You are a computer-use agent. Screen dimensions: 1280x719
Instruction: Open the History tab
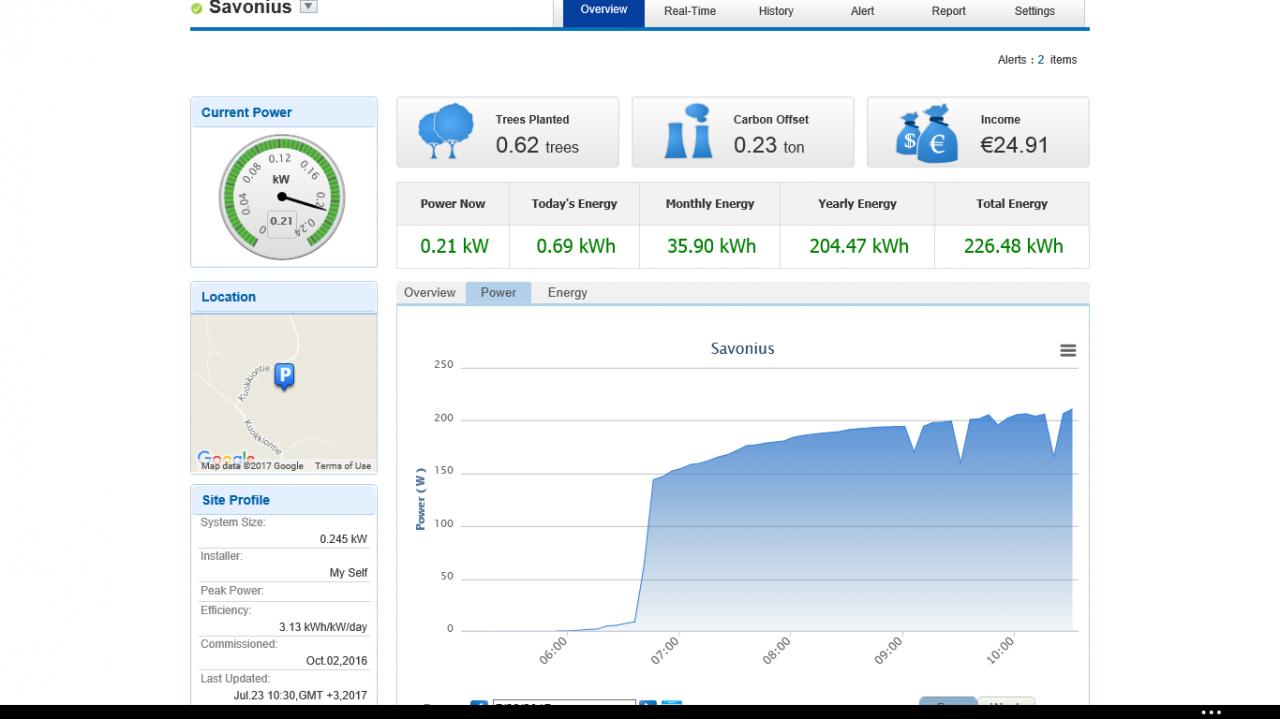(x=776, y=11)
